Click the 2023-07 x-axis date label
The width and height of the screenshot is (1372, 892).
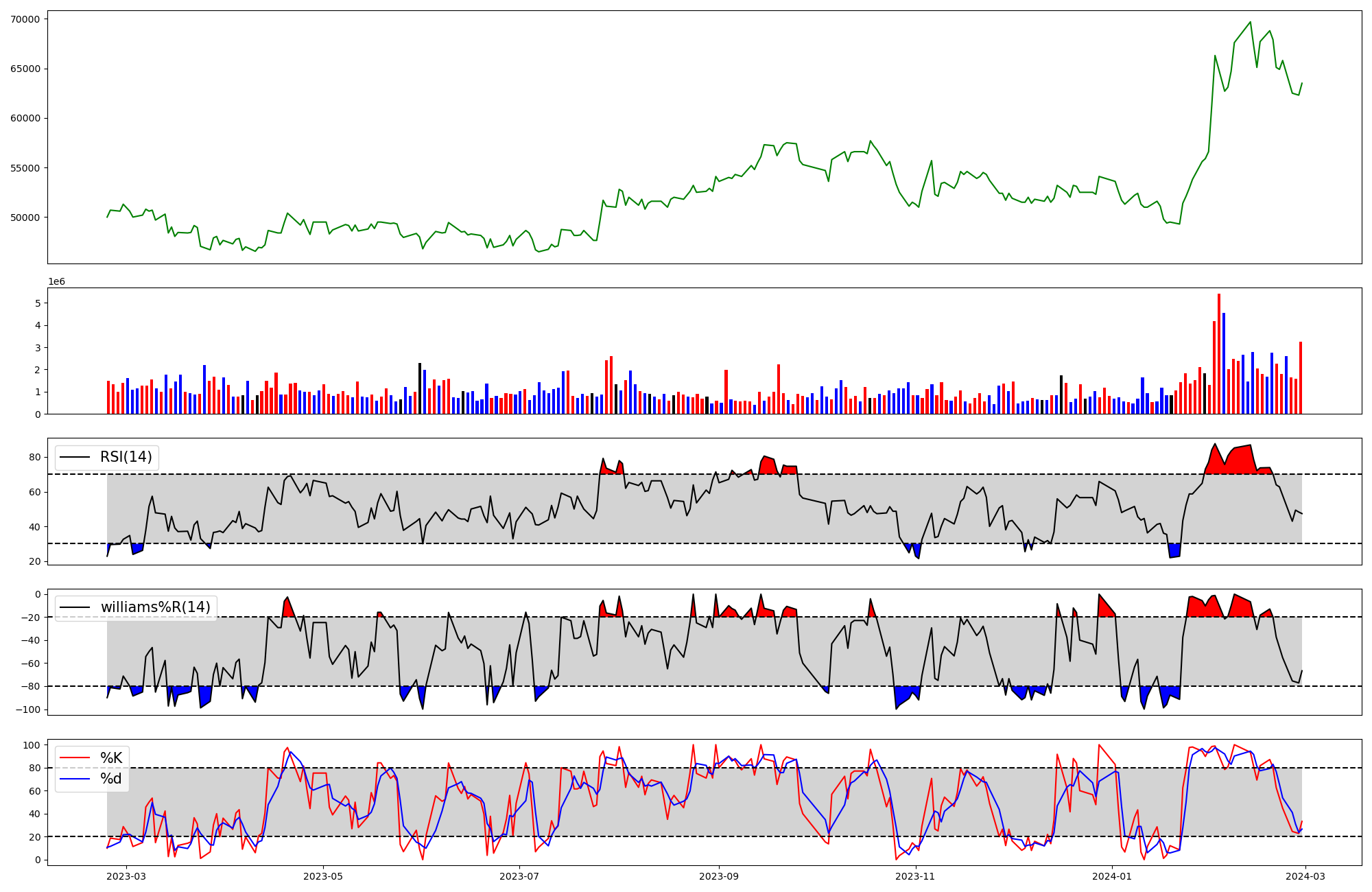(x=519, y=876)
